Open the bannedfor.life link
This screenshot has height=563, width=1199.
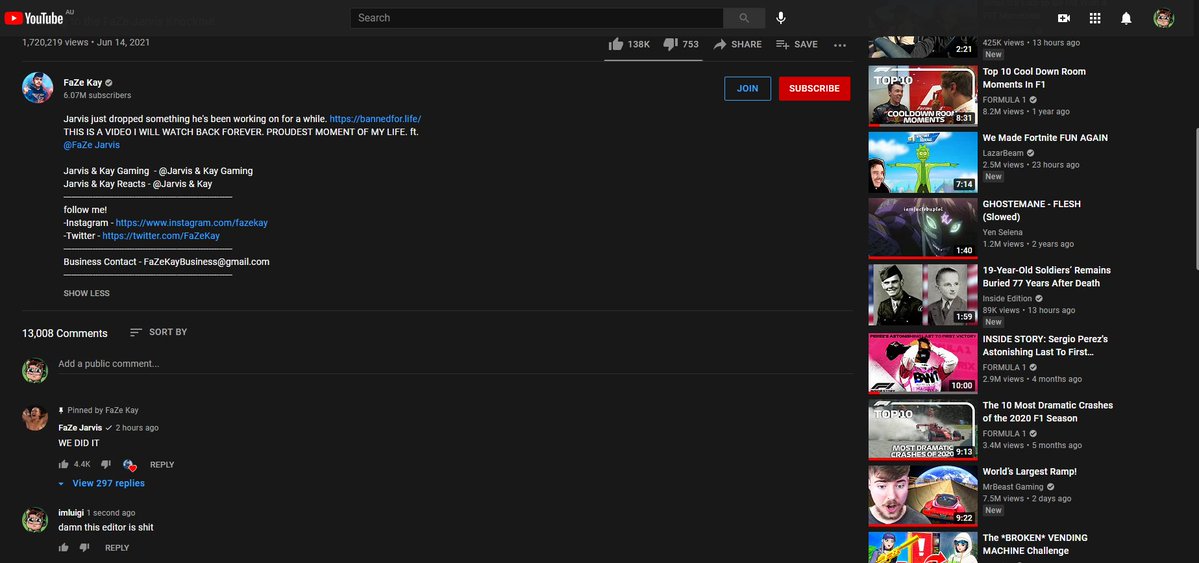point(375,118)
